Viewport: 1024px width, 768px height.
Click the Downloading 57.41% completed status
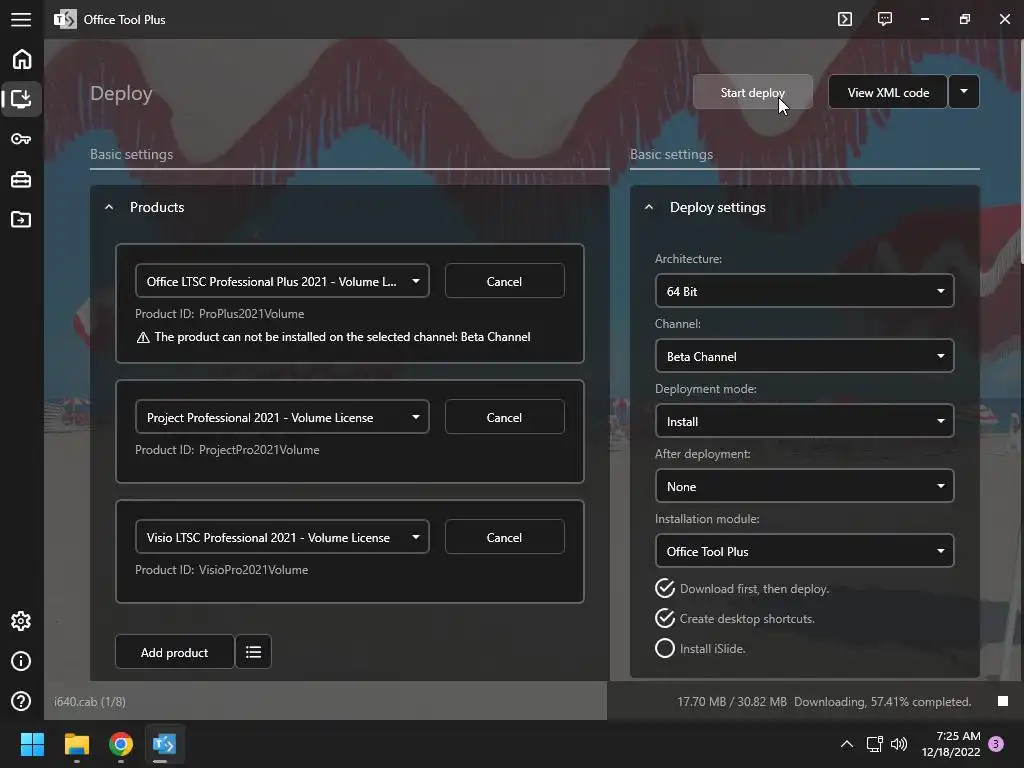(x=882, y=701)
